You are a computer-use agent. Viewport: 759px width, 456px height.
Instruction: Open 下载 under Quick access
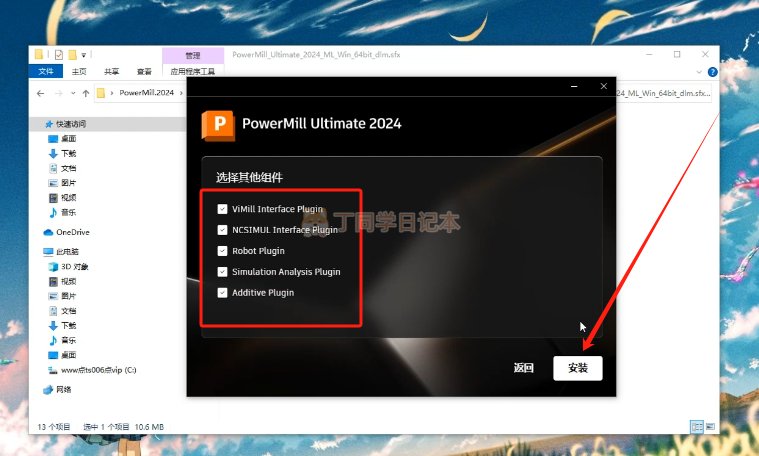(x=68, y=153)
